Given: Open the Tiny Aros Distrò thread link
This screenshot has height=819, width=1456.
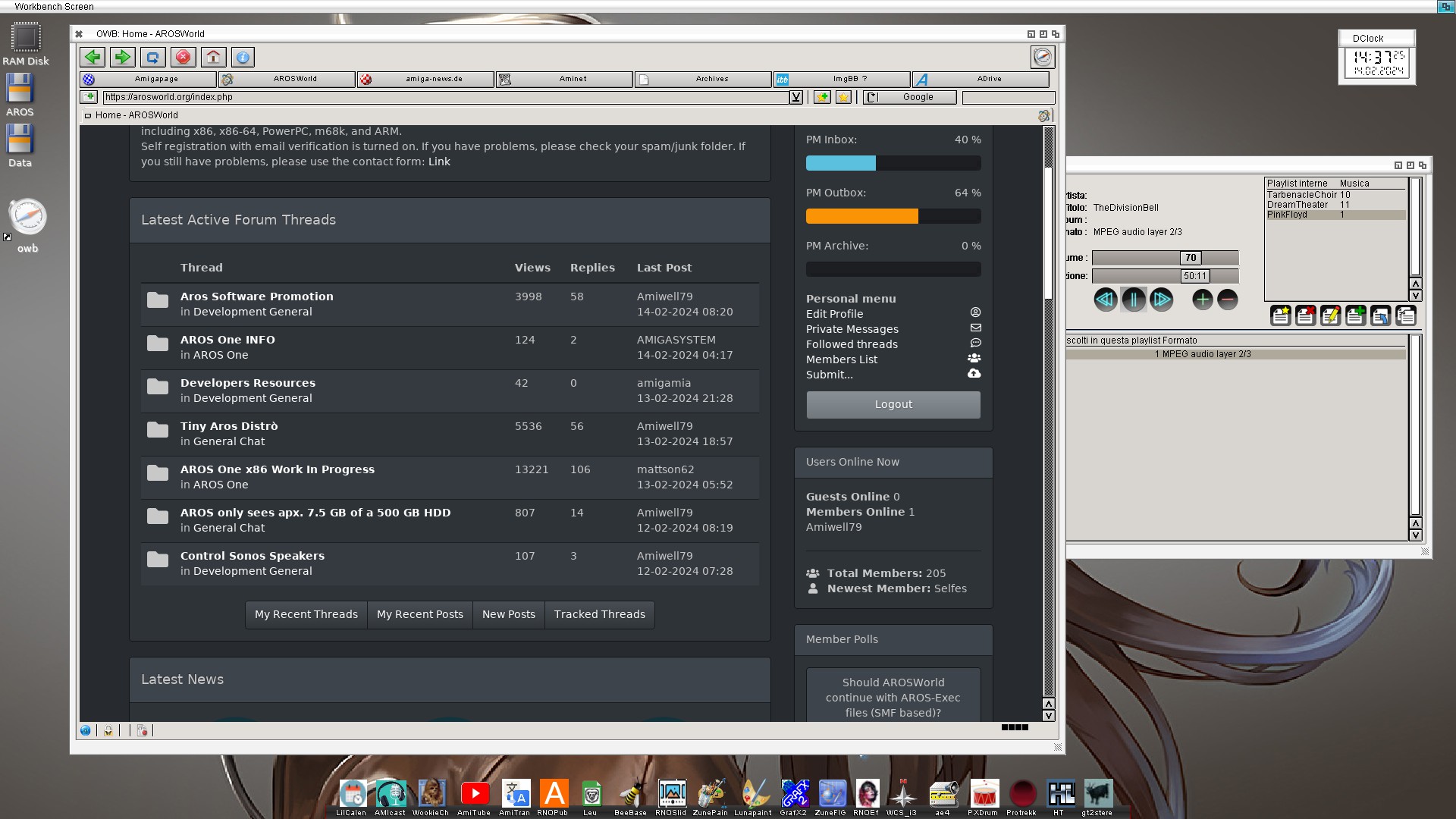Looking at the screenshot, I should tap(229, 426).
